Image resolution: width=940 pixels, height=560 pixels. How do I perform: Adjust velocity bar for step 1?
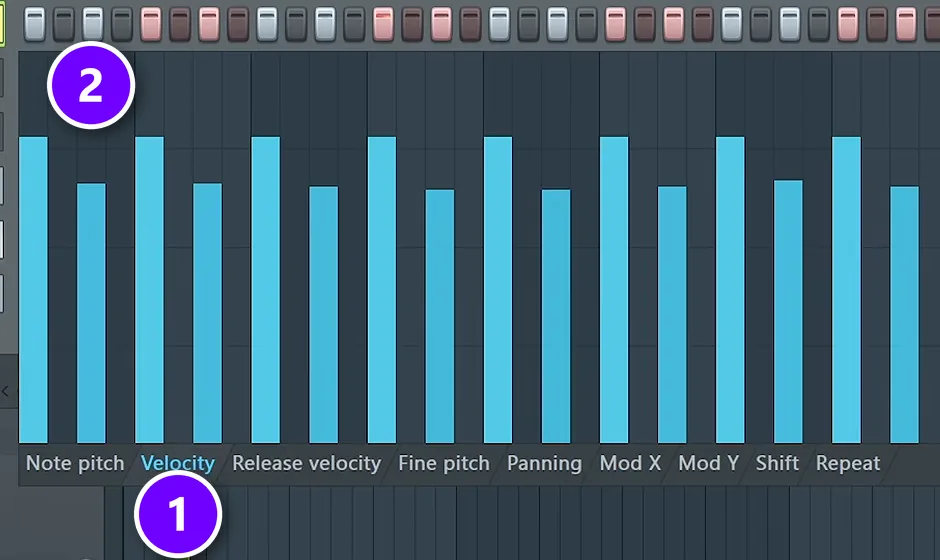[34, 290]
